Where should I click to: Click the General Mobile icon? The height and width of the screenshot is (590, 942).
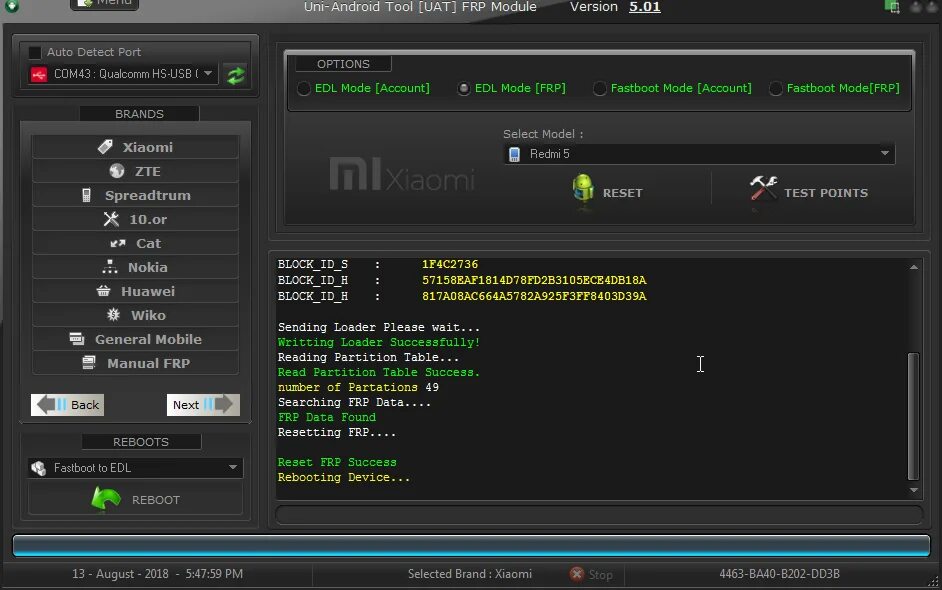(x=77, y=339)
